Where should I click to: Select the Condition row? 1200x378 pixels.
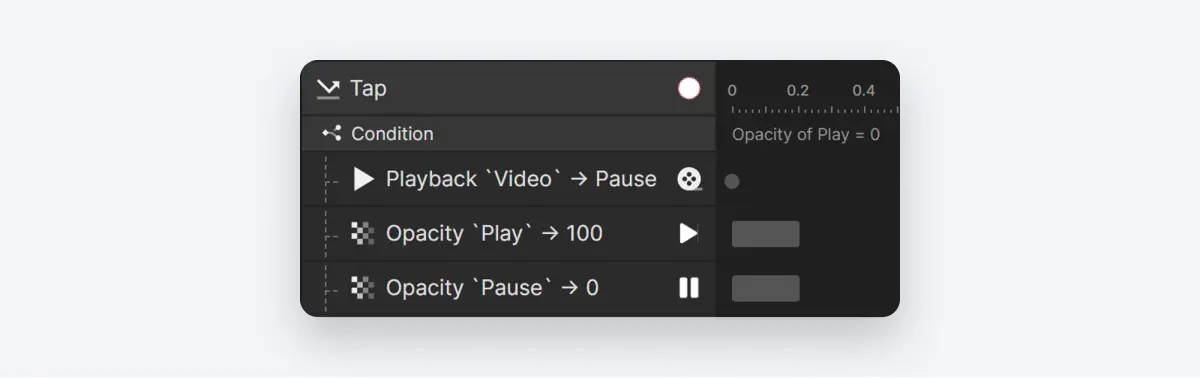pos(508,133)
